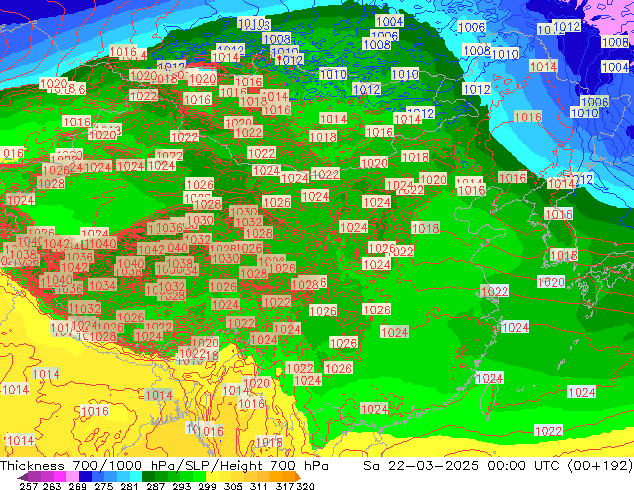634x490 pixels.
Task: Click the red 1016 label on the light-blue area
Action: pyautogui.click(x=528, y=117)
